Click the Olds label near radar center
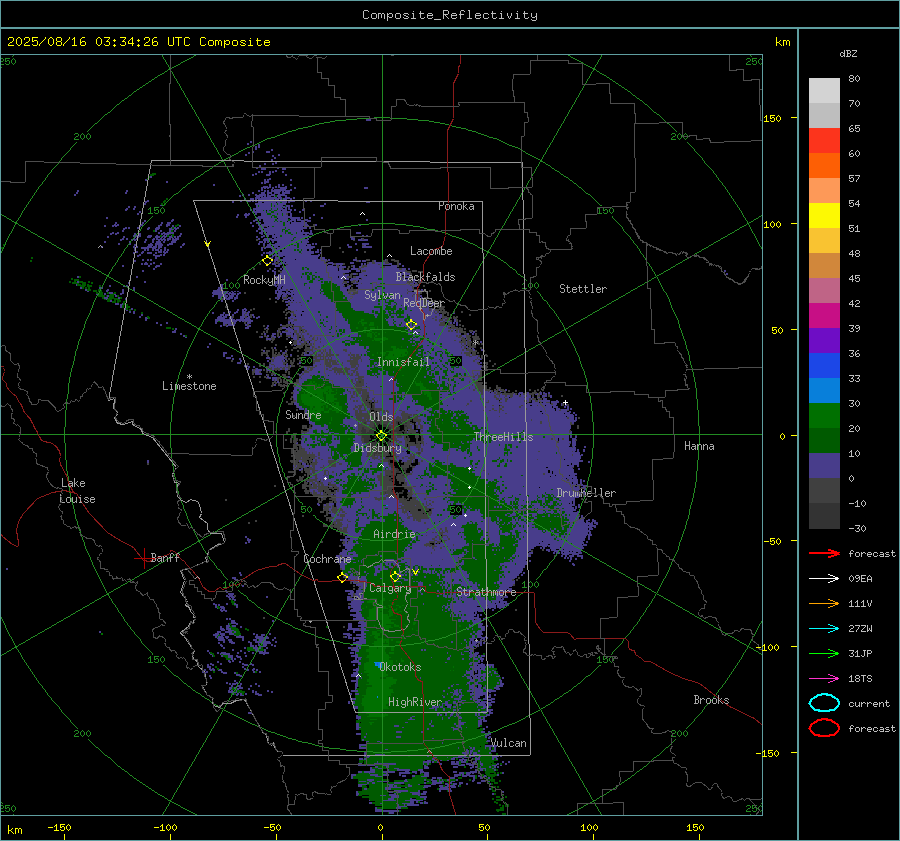Image resolution: width=900 pixels, height=841 pixels. click(381, 417)
